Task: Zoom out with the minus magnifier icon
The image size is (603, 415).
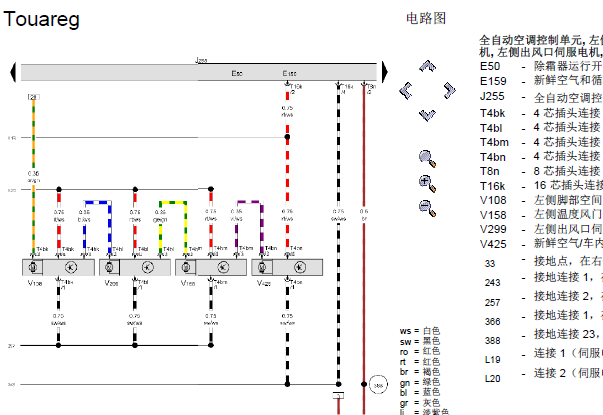Action: [427, 208]
